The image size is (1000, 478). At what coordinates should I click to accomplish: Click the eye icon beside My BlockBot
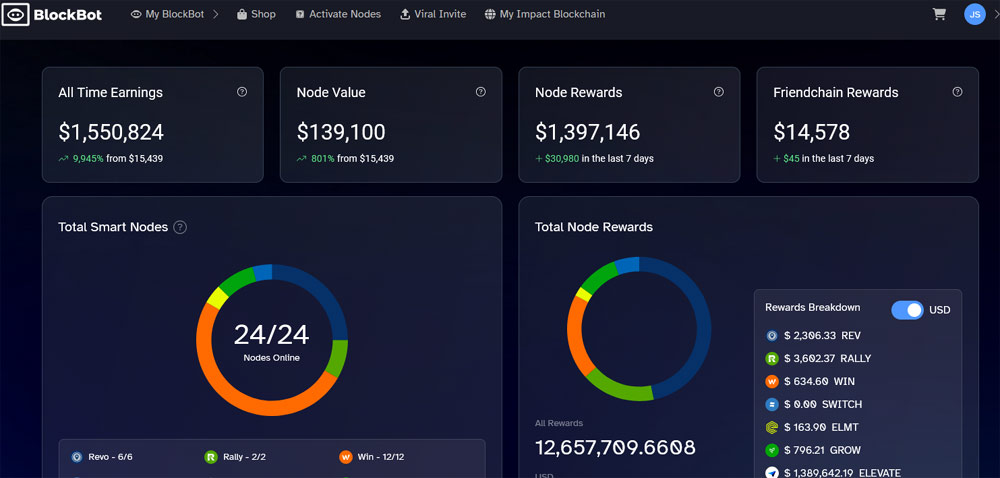pyautogui.click(x=136, y=14)
